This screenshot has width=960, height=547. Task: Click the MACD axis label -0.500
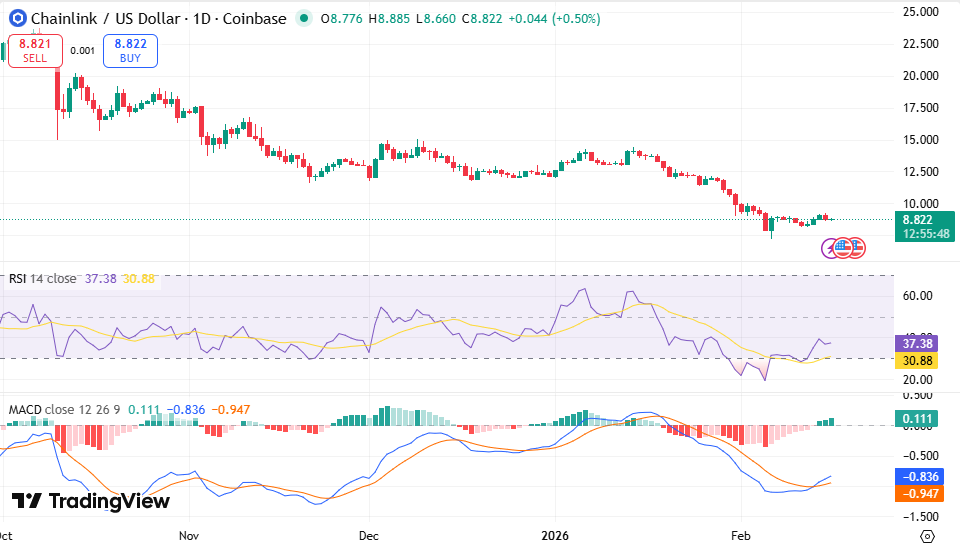point(921,456)
